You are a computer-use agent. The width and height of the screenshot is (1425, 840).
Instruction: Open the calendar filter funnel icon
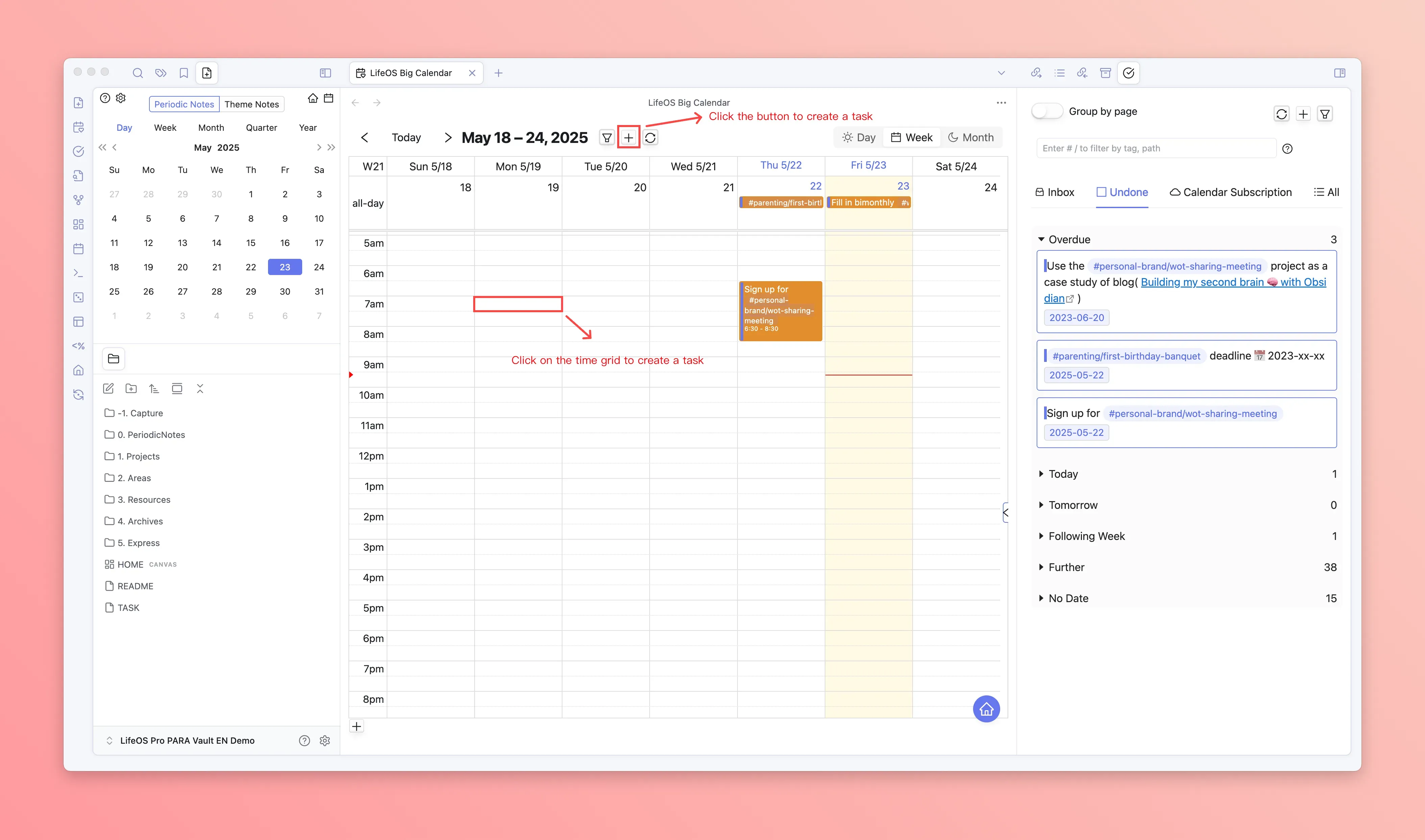click(606, 138)
